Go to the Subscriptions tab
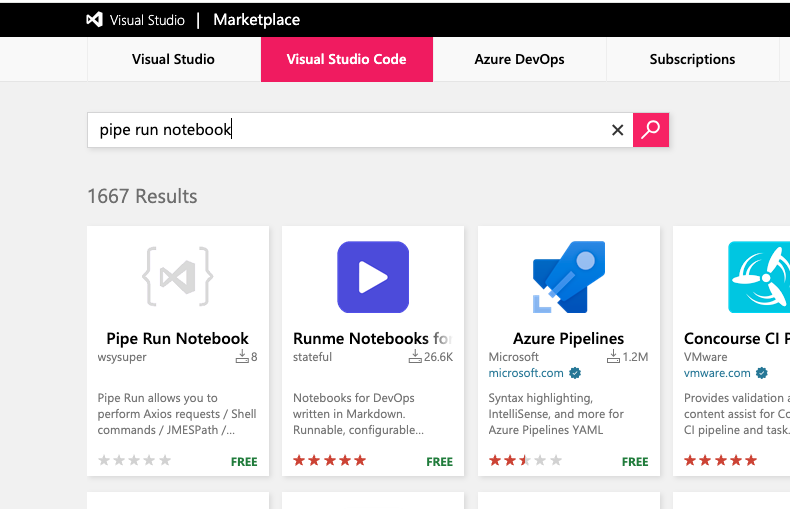The height and width of the screenshot is (509, 790). (x=692, y=59)
